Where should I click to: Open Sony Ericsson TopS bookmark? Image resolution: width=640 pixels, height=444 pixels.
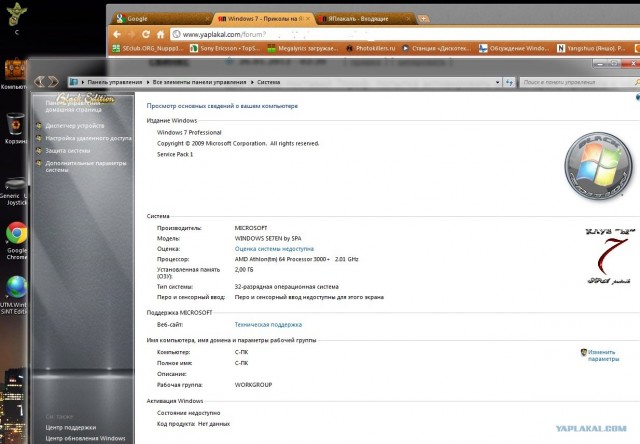pyautogui.click(x=224, y=48)
